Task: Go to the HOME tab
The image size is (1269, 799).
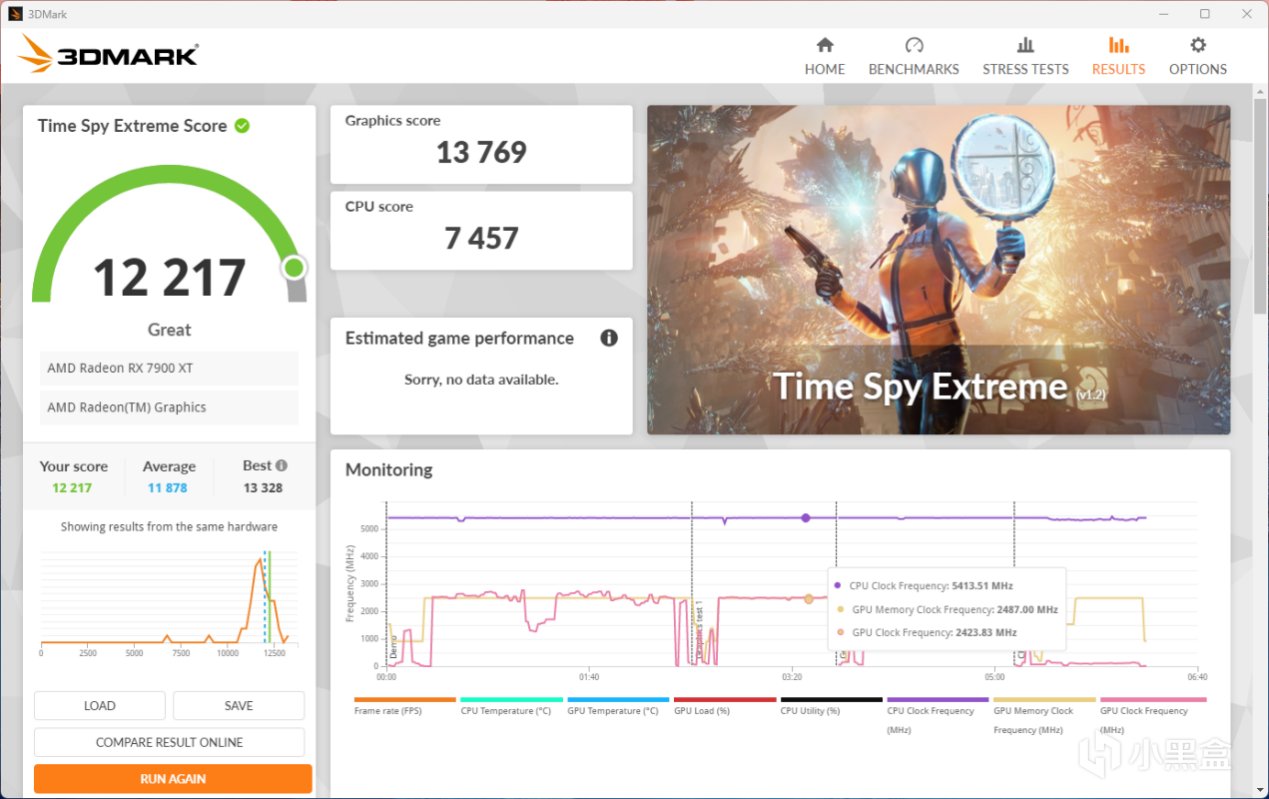Action: (825, 57)
